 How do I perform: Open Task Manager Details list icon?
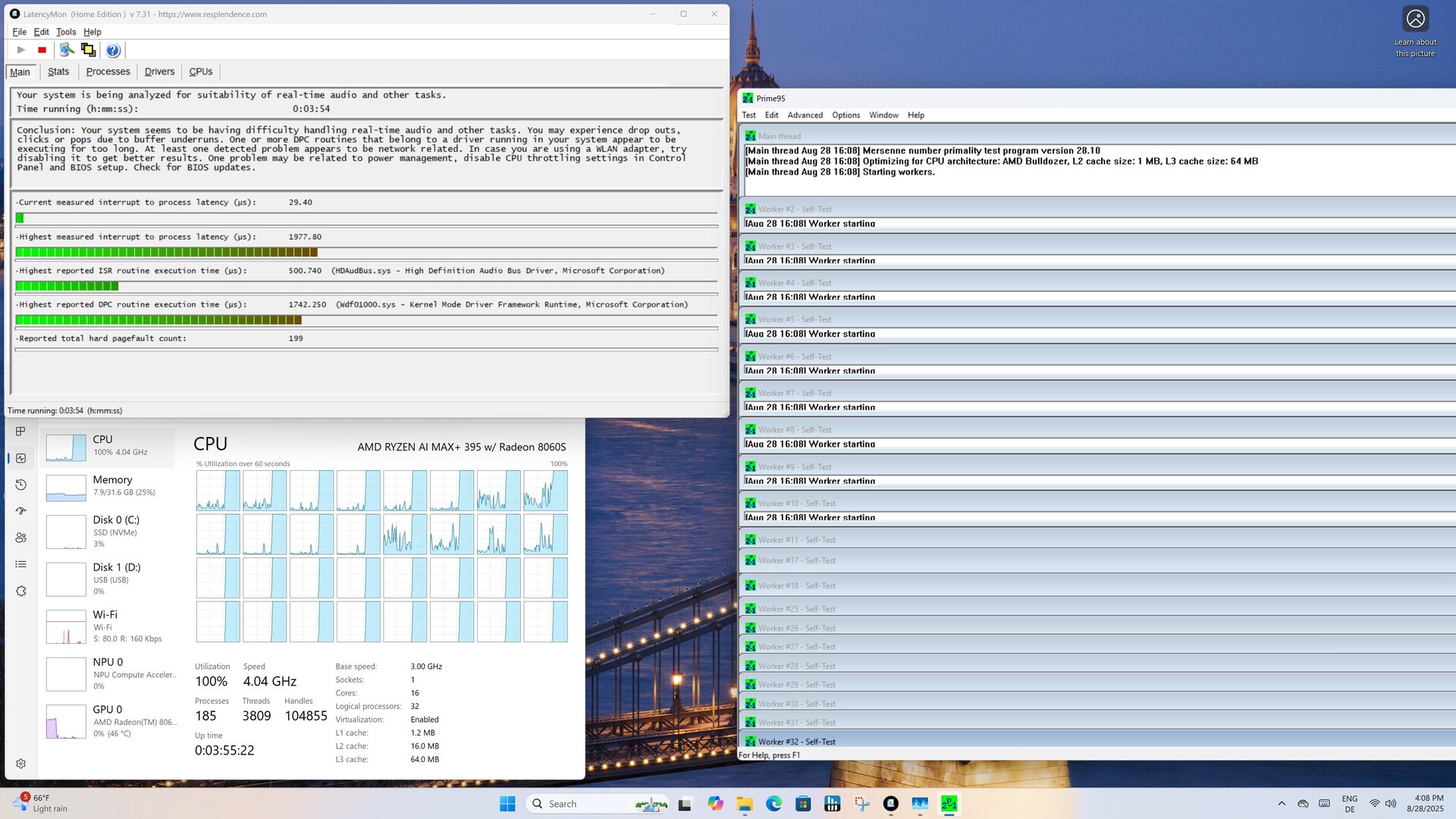[x=21, y=564]
